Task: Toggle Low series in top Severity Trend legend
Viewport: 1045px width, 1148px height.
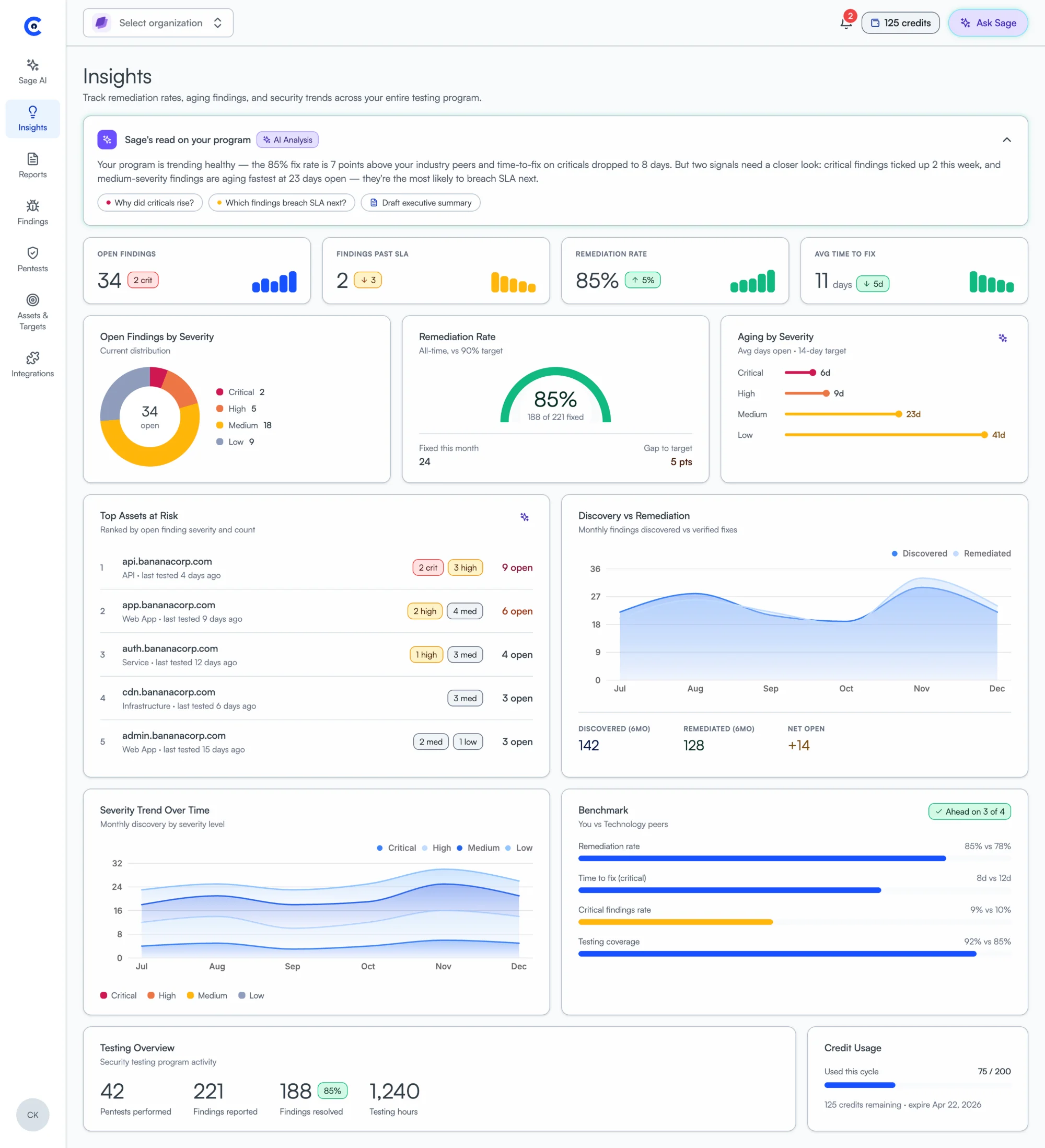Action: (519, 848)
